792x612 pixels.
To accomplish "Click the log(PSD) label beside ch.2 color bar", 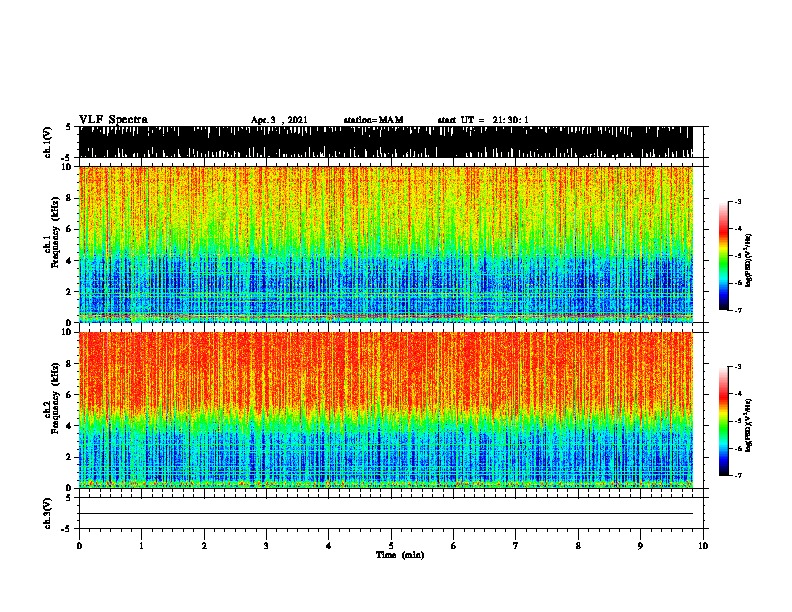I will 749,425.
